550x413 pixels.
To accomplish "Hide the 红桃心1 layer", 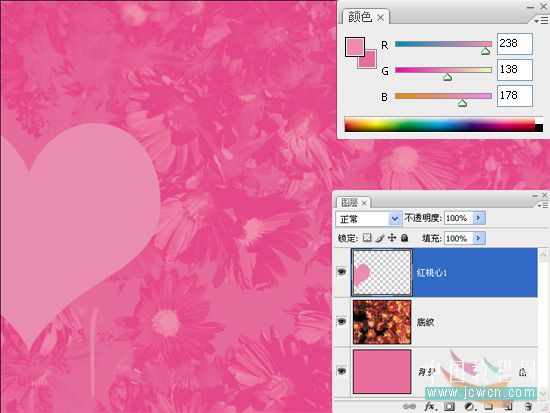I will (341, 272).
